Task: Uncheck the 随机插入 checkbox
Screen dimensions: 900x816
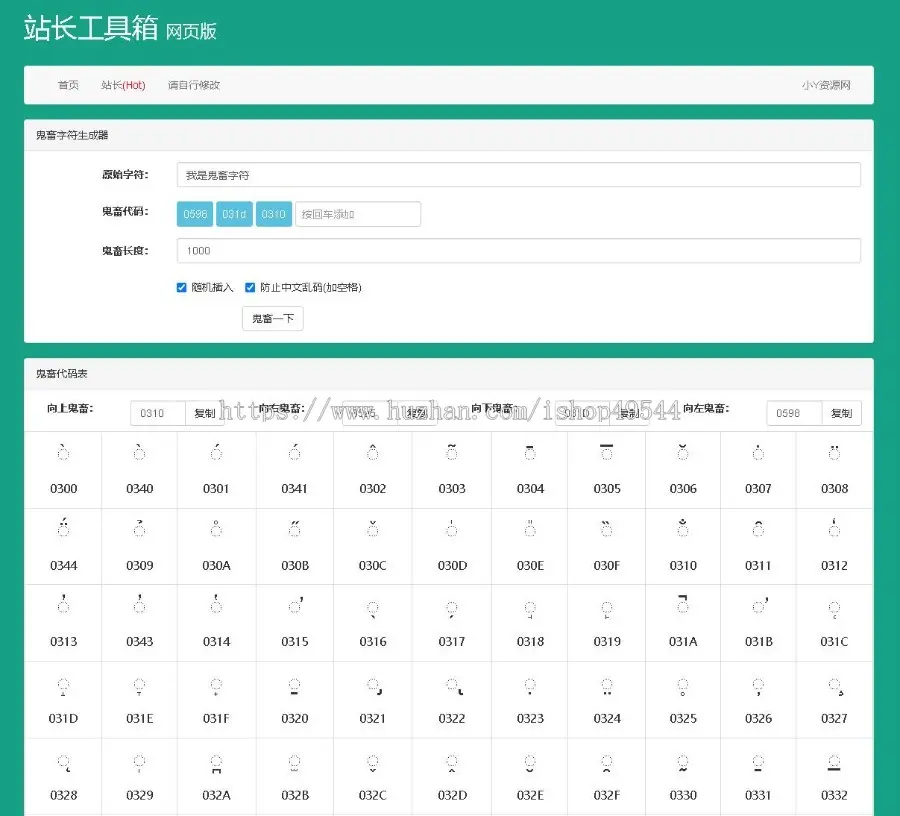Action: coord(182,288)
